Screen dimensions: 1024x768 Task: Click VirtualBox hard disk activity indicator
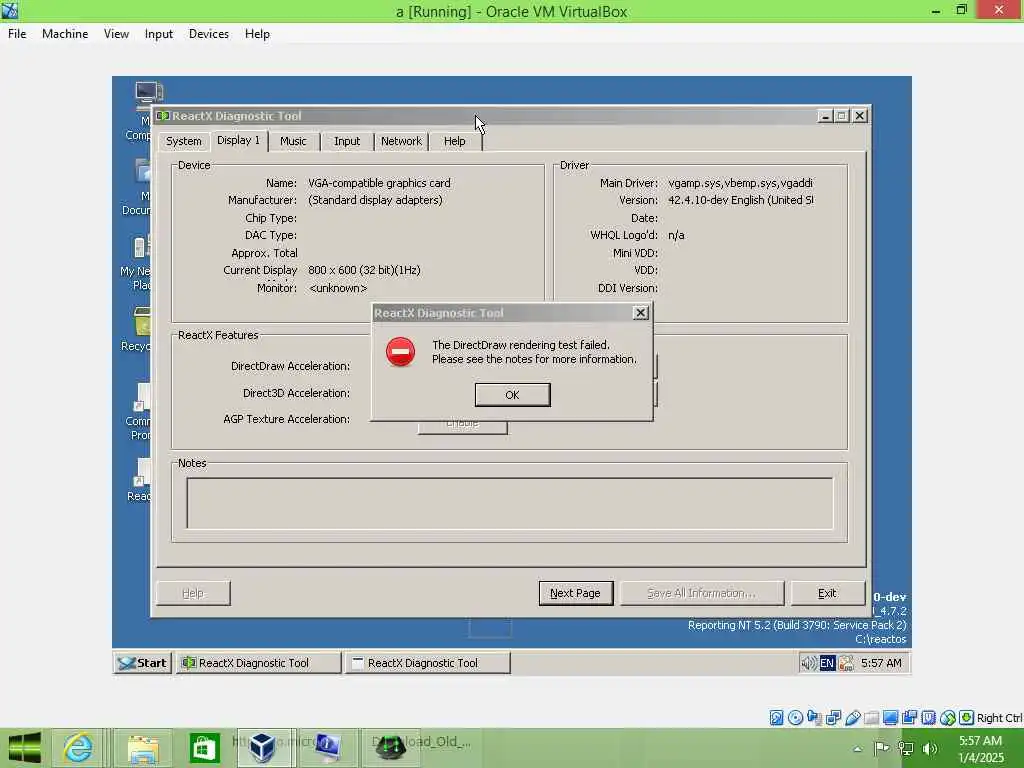pyautogui.click(x=776, y=718)
